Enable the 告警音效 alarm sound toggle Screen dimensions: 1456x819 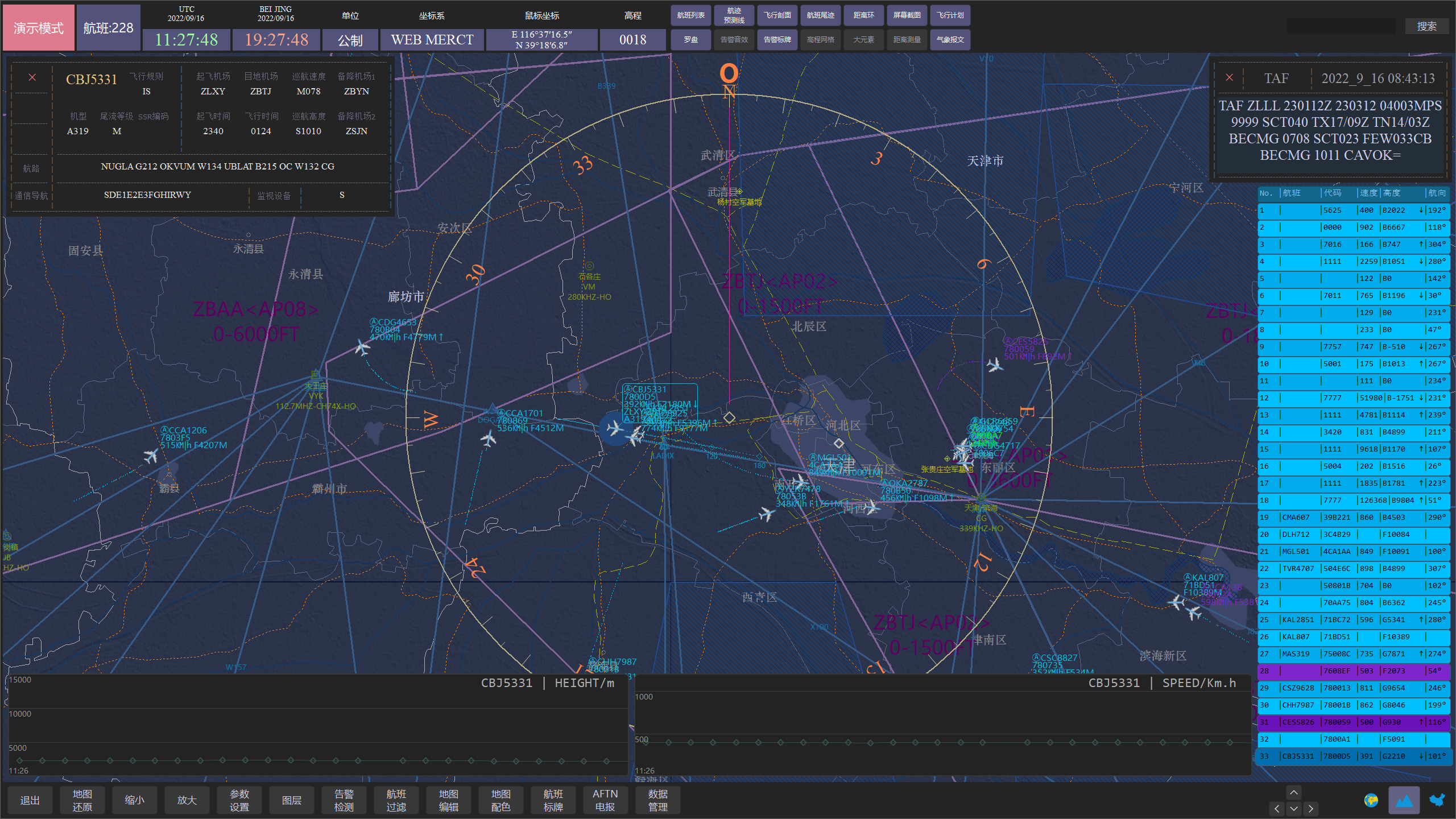tap(734, 40)
